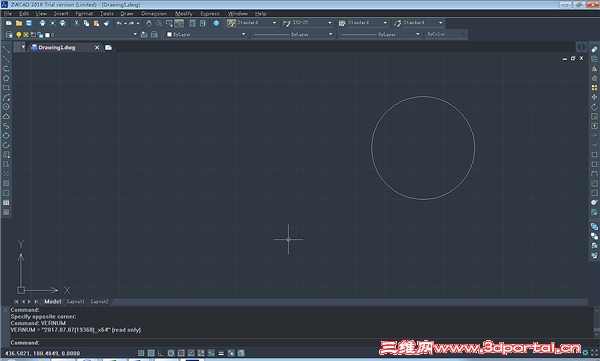
Task: Open the Express menu
Action: (x=210, y=13)
